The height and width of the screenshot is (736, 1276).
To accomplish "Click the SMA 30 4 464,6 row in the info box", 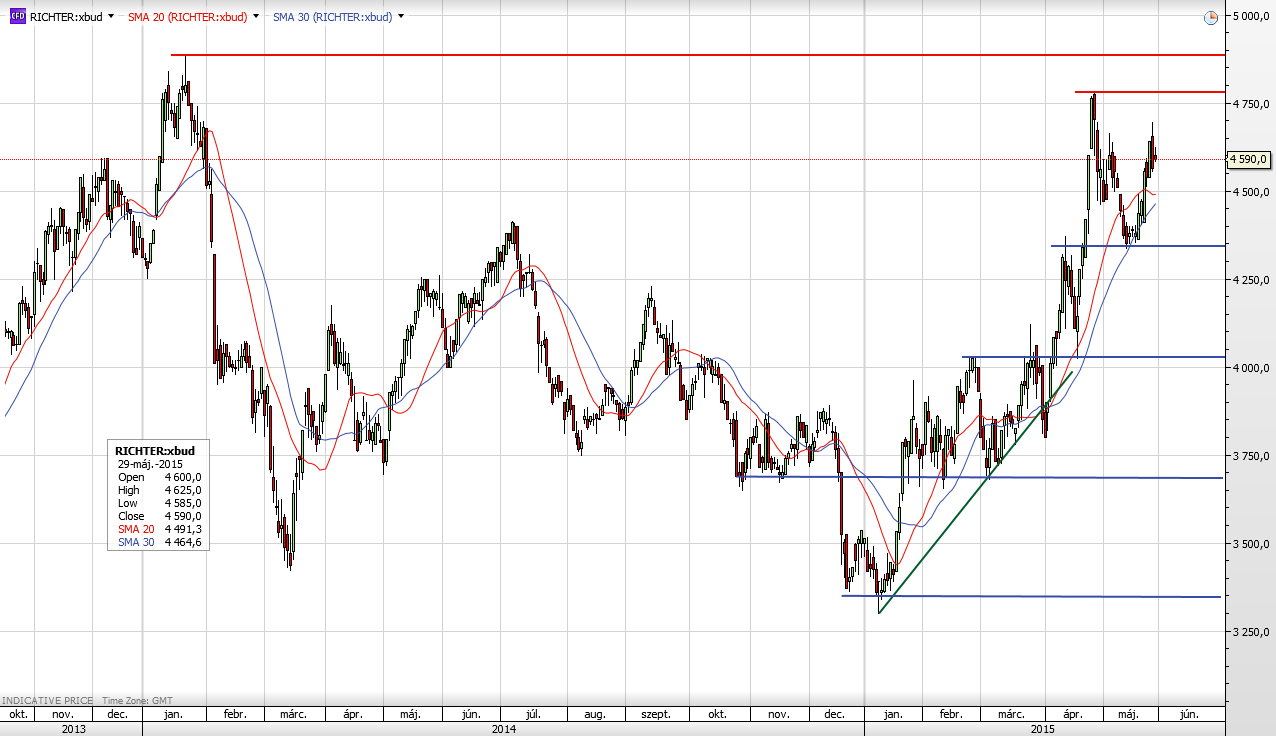I will (x=160, y=542).
